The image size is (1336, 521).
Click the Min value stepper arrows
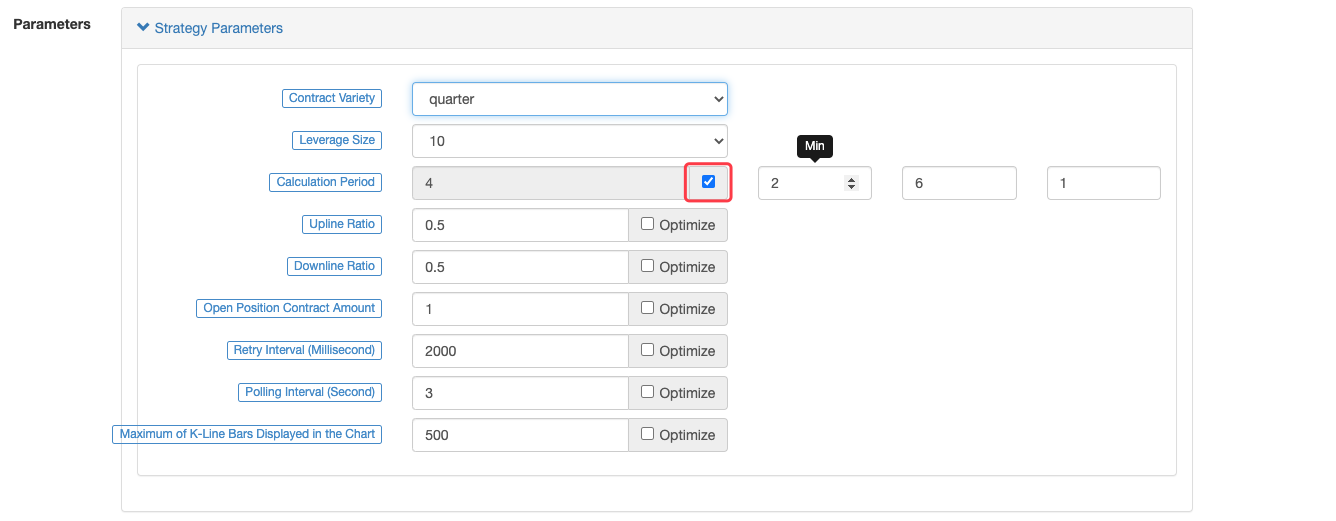pyautogui.click(x=851, y=183)
